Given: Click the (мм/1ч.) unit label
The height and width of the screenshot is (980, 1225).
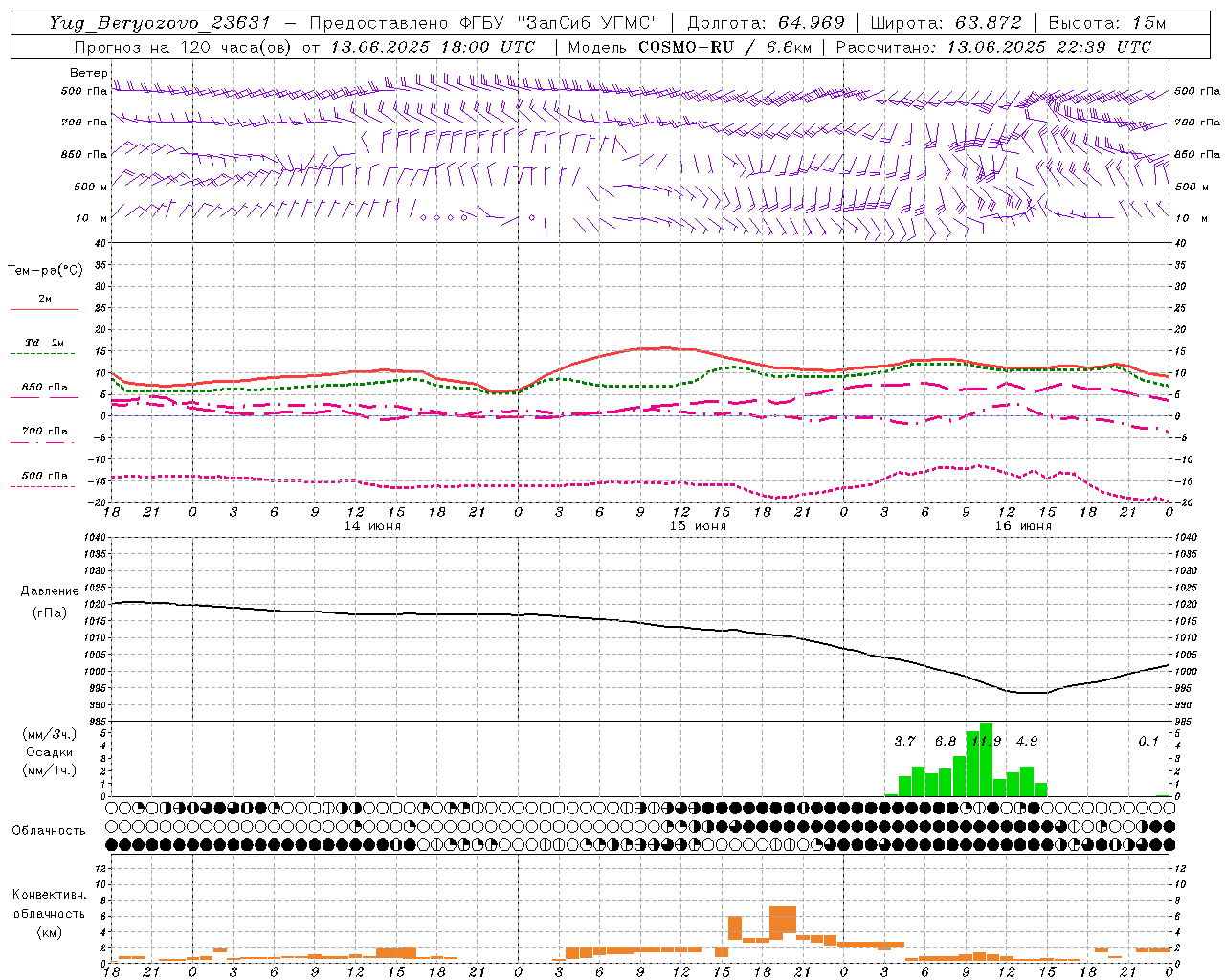Looking at the screenshot, I should pyautogui.click(x=50, y=769).
